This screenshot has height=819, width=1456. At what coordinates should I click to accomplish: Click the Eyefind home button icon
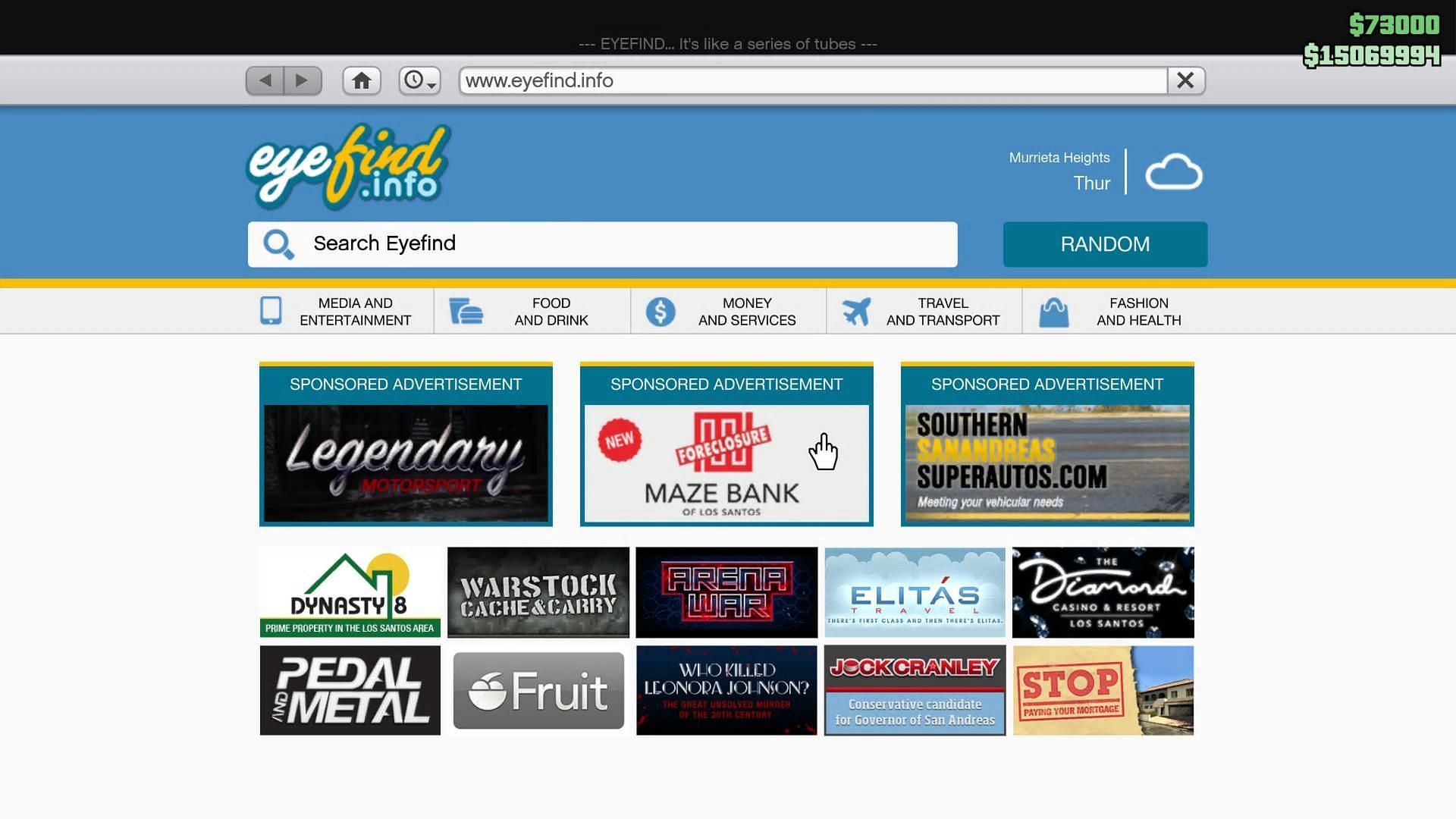(361, 80)
